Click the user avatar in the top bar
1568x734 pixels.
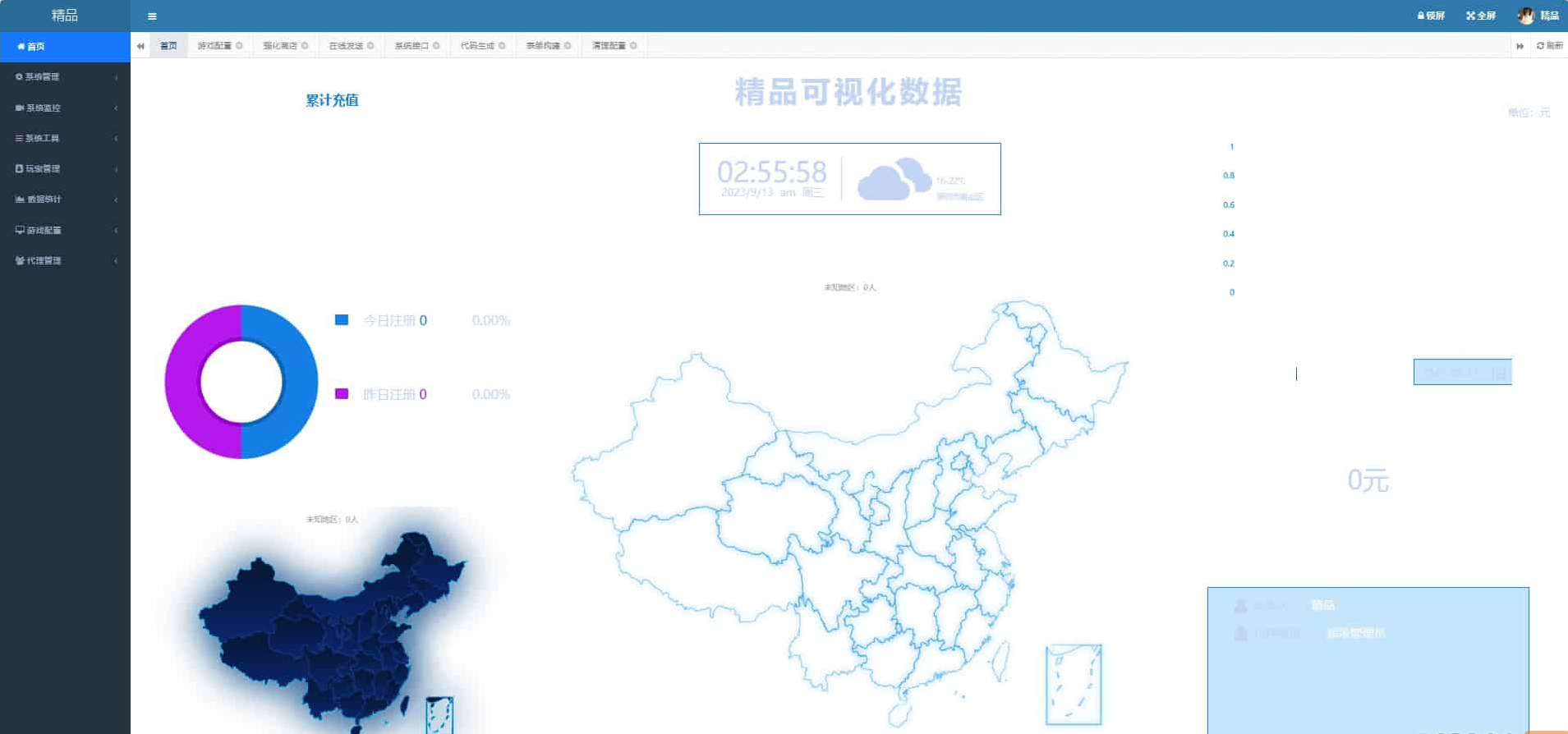tap(1525, 16)
